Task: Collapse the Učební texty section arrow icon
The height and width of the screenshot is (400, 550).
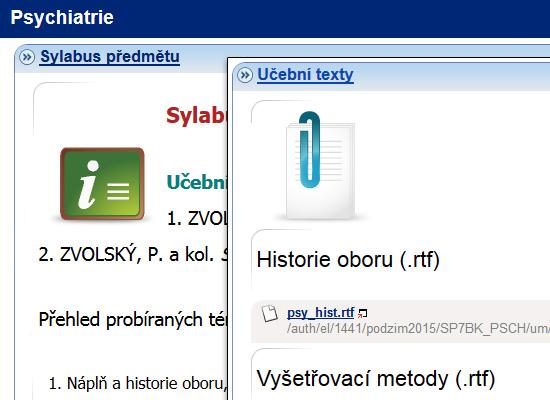Action: pos(244,75)
